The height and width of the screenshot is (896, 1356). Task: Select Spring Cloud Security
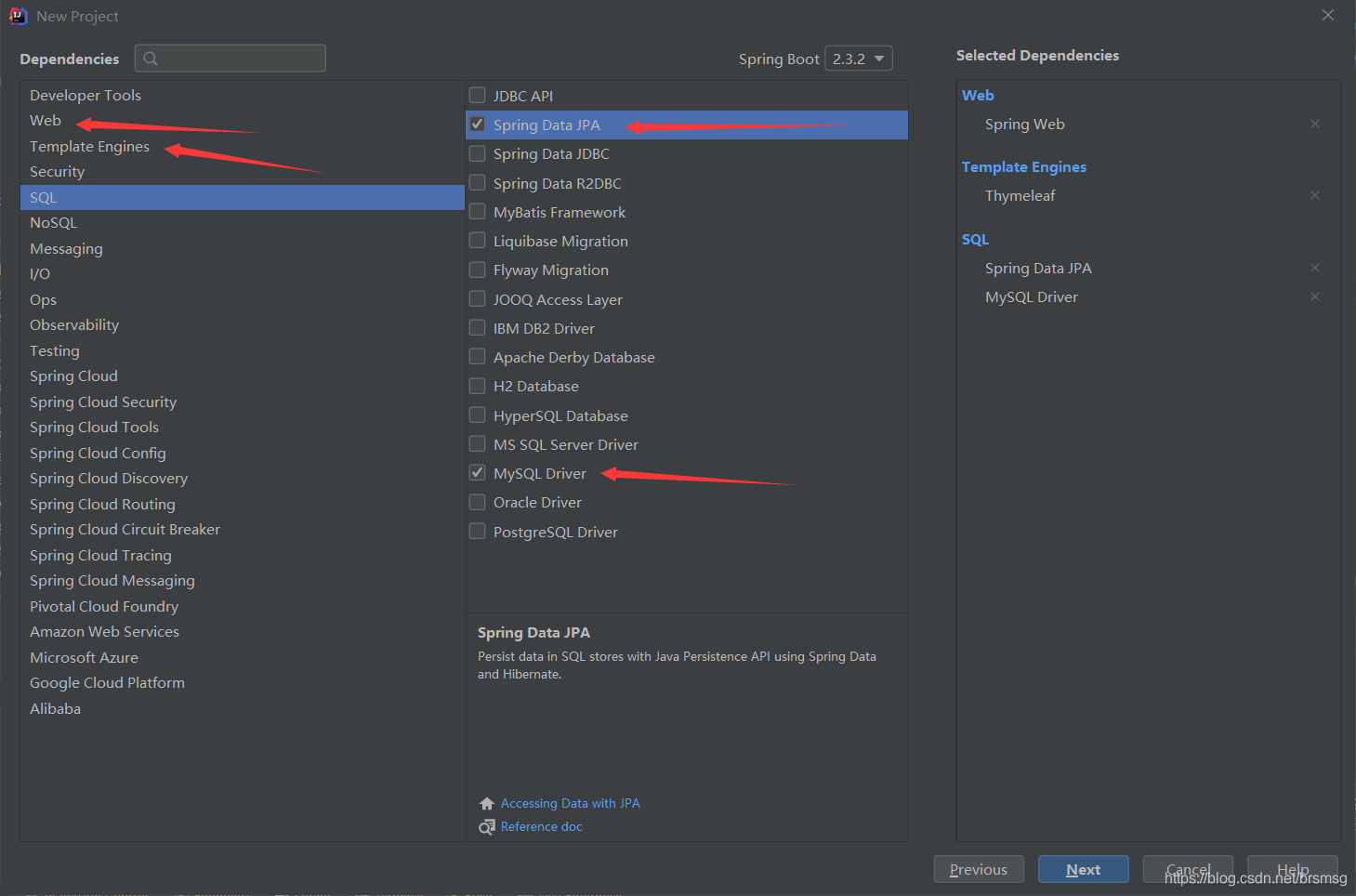[x=243, y=402]
